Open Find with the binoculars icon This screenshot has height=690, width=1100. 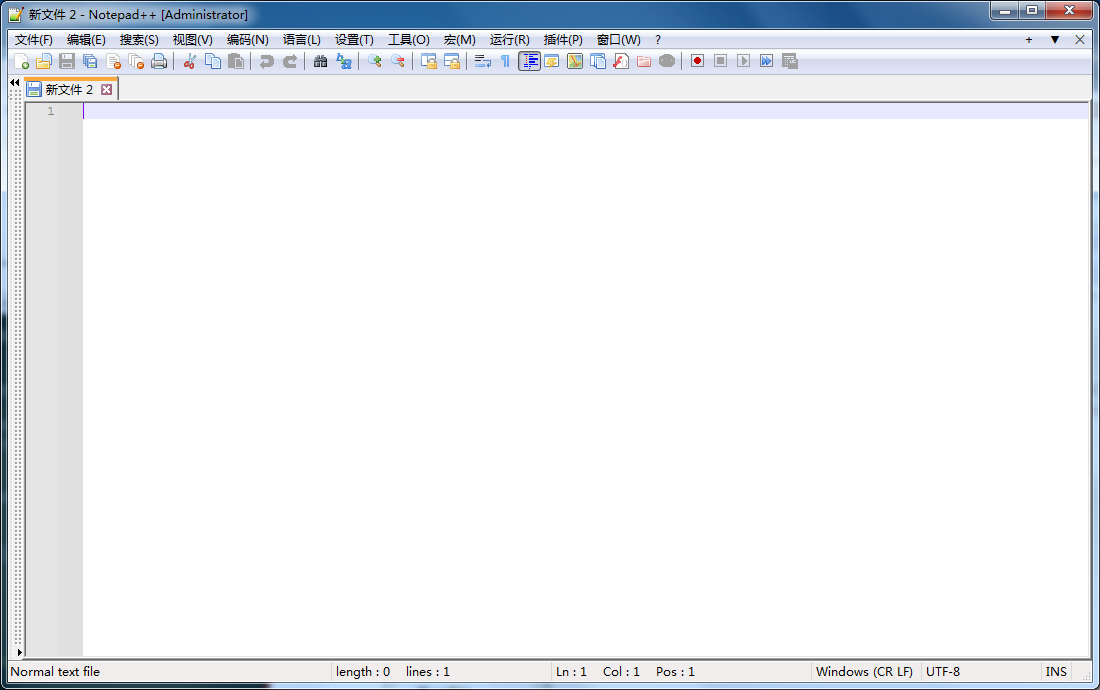(x=320, y=61)
